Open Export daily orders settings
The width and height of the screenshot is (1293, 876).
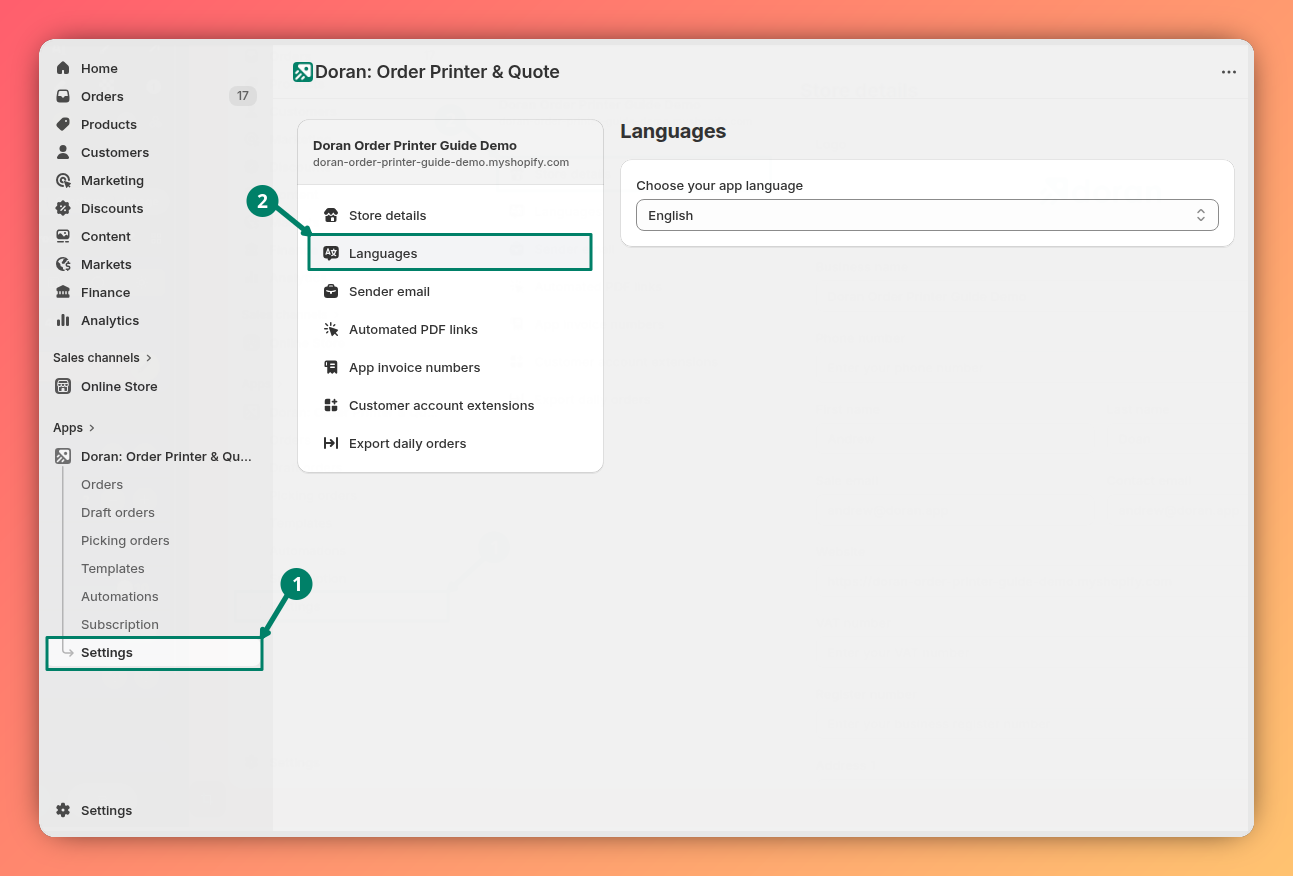pos(450,443)
